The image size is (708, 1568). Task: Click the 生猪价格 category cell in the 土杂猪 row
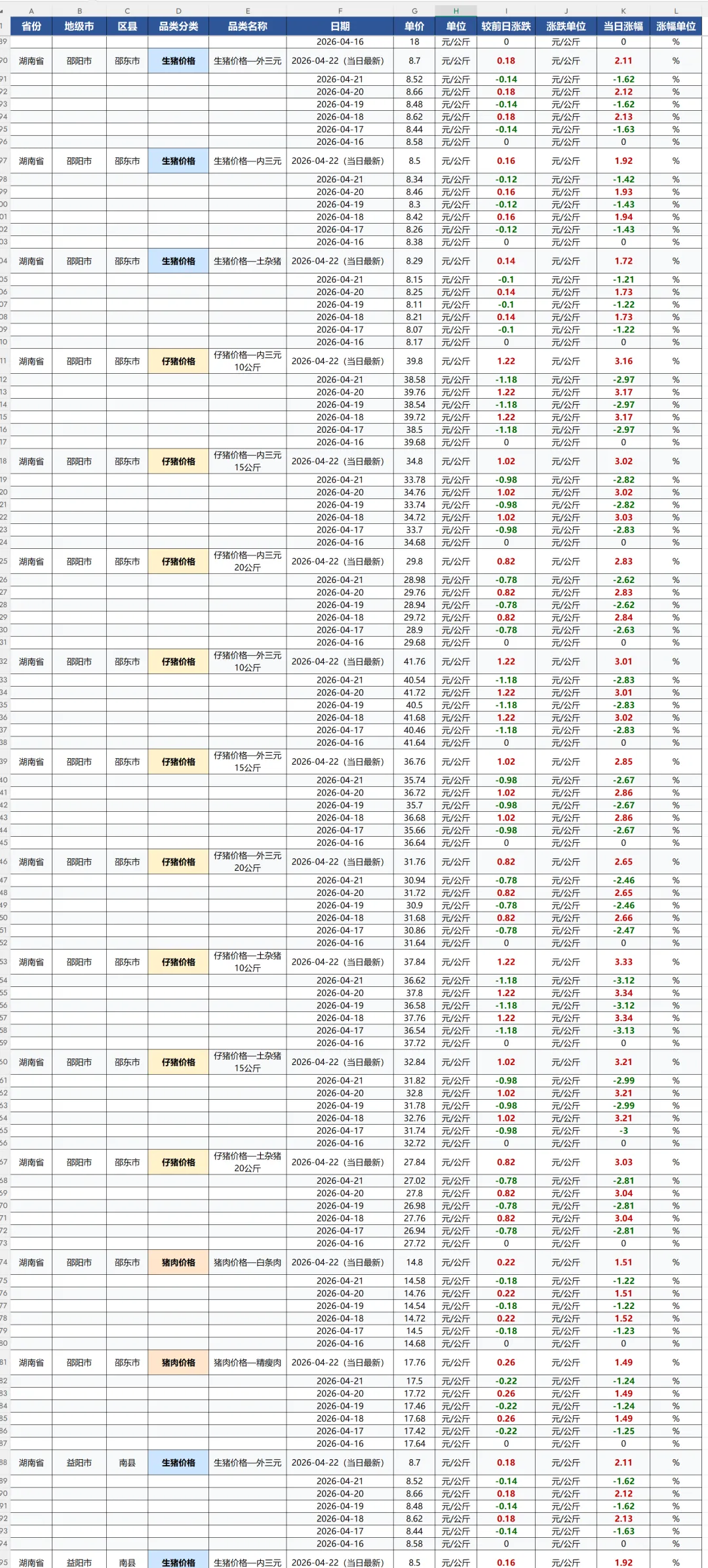point(178,261)
